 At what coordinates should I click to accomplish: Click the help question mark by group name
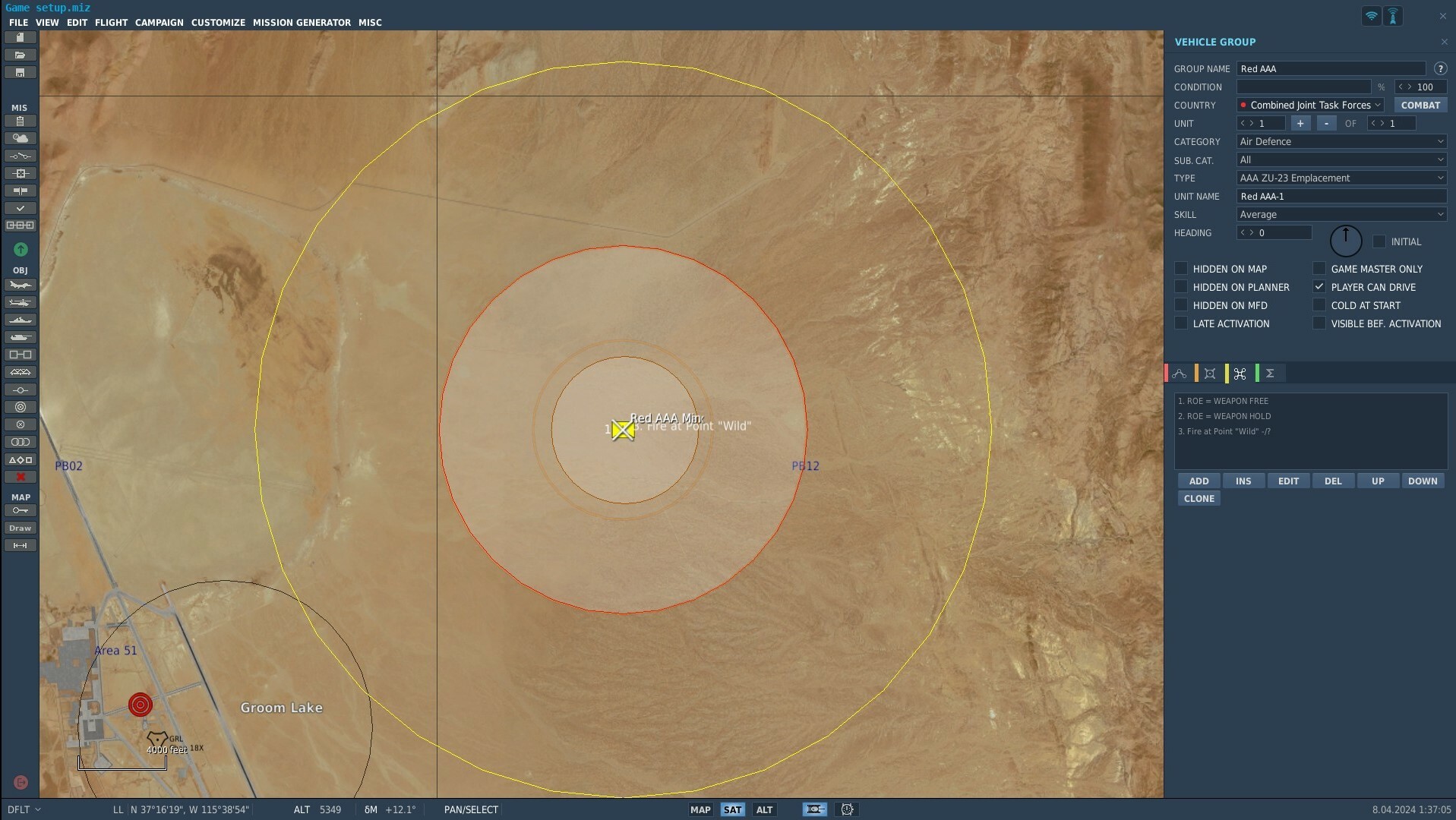coord(1440,68)
